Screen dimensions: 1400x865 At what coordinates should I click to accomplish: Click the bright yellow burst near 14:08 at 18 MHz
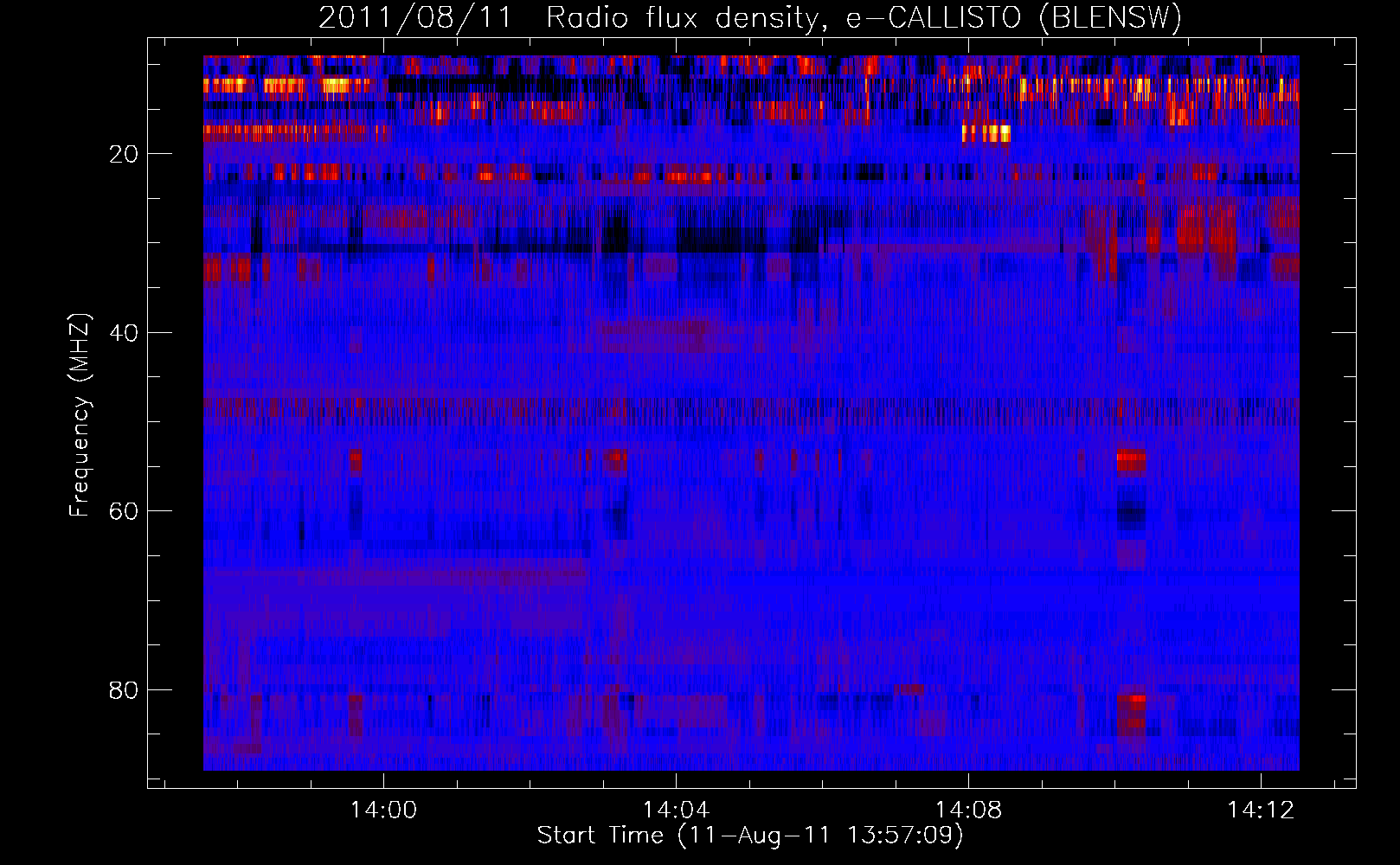click(986, 133)
